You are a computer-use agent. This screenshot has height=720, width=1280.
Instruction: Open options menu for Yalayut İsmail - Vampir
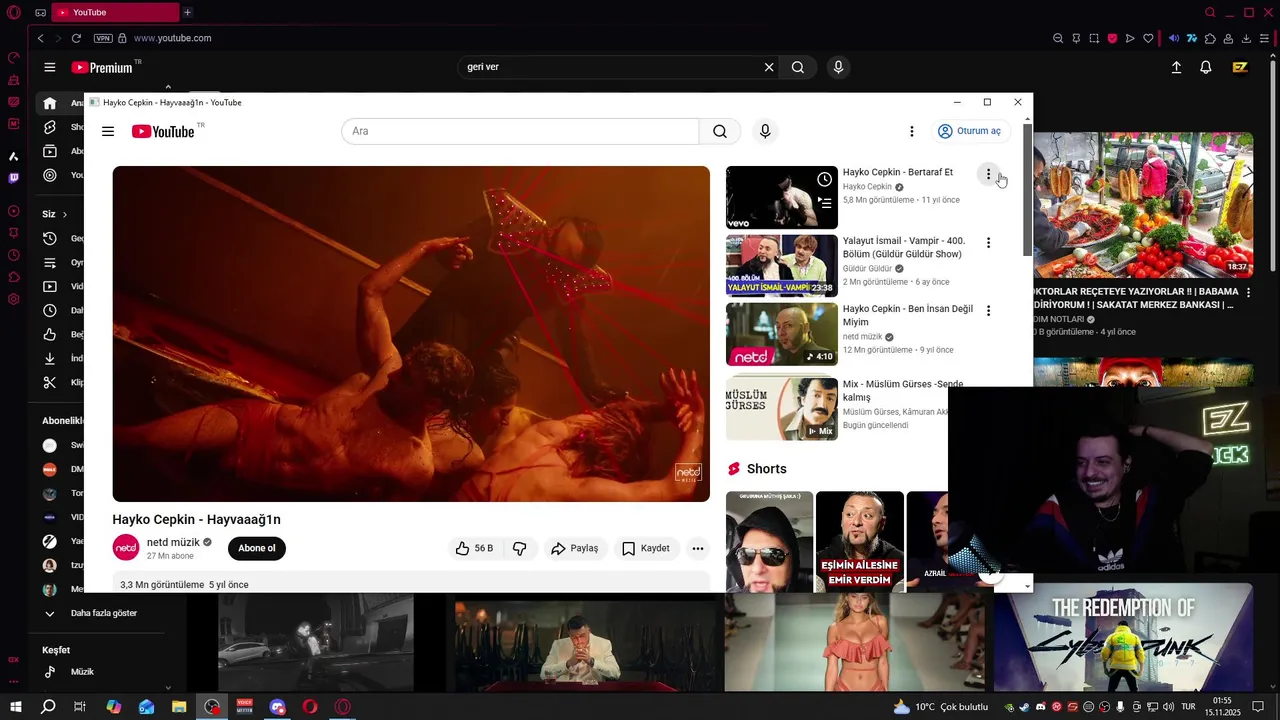988,243
